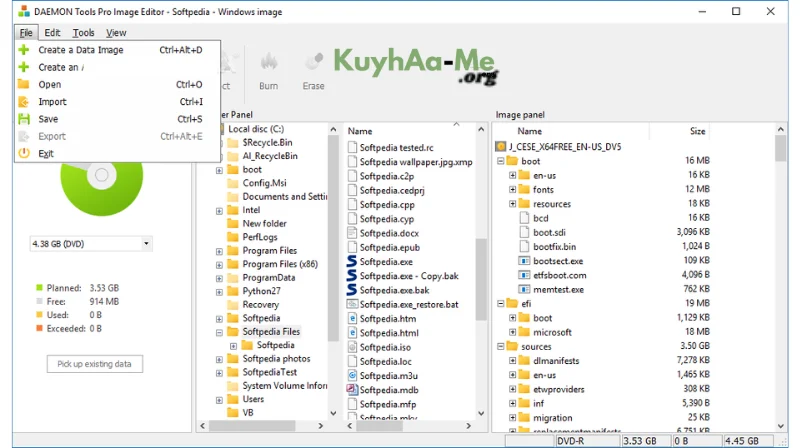This screenshot has height=448, width=800.
Task: Expand the Program Files folder node
Action: coord(219,251)
